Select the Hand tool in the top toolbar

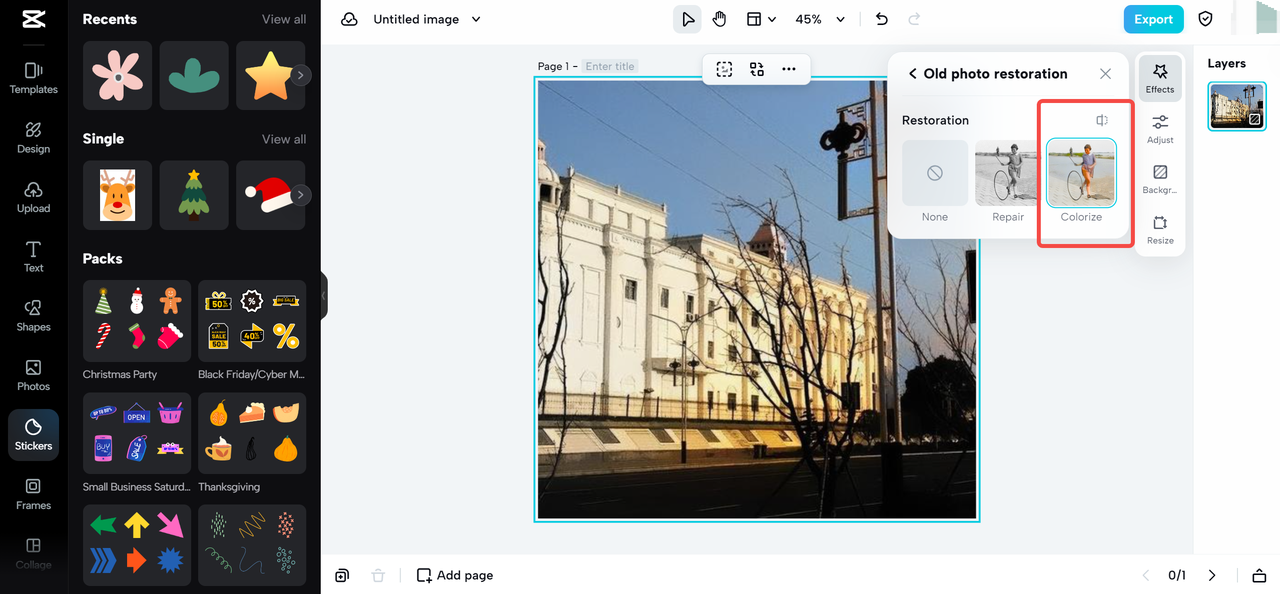719,18
